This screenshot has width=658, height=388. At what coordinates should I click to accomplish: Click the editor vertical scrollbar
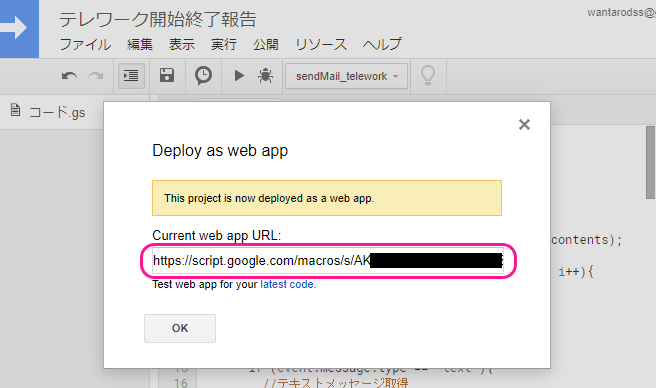(650, 163)
